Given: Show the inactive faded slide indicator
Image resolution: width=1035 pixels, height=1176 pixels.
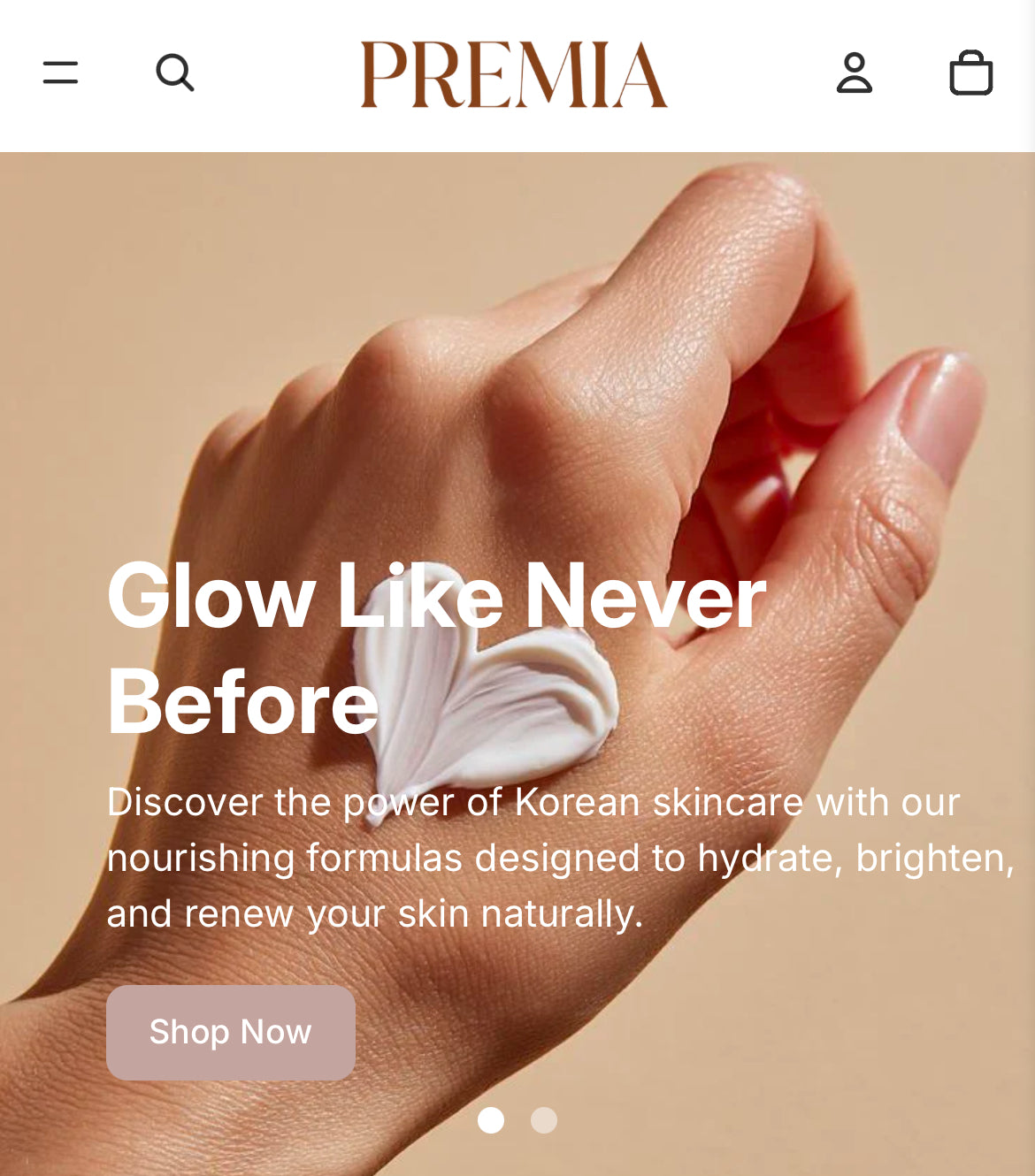Looking at the screenshot, I should tap(544, 1120).
